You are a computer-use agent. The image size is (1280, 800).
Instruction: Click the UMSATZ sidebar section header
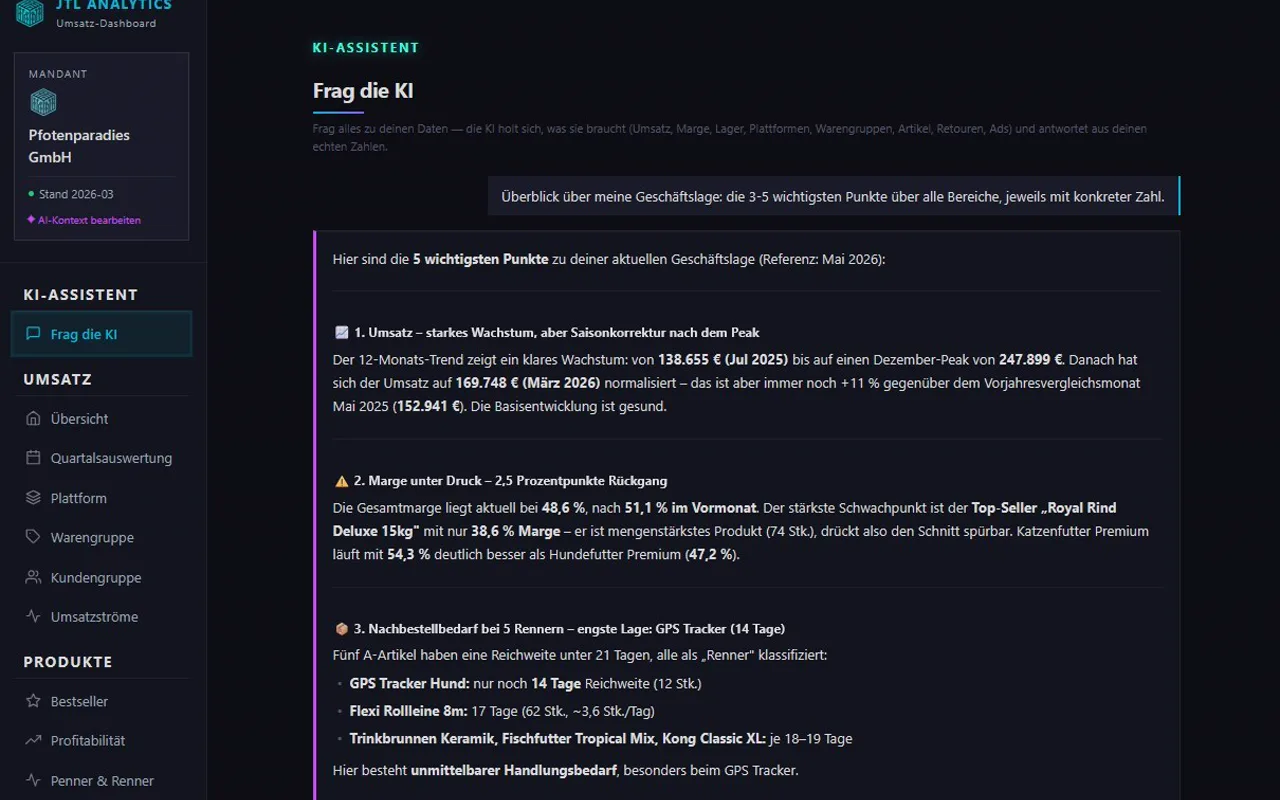click(58, 379)
